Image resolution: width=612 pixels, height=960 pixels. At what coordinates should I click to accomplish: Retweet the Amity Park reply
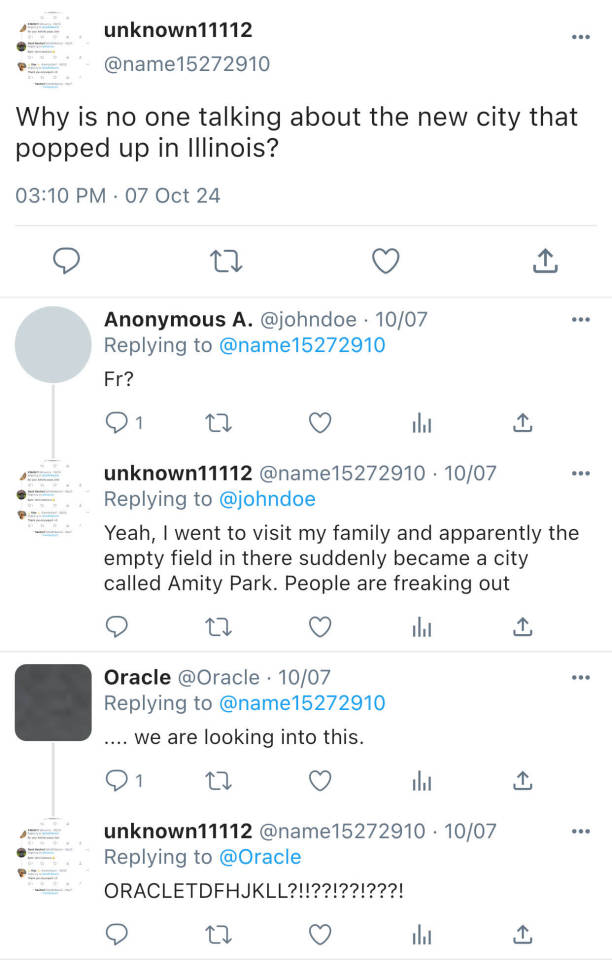(218, 627)
